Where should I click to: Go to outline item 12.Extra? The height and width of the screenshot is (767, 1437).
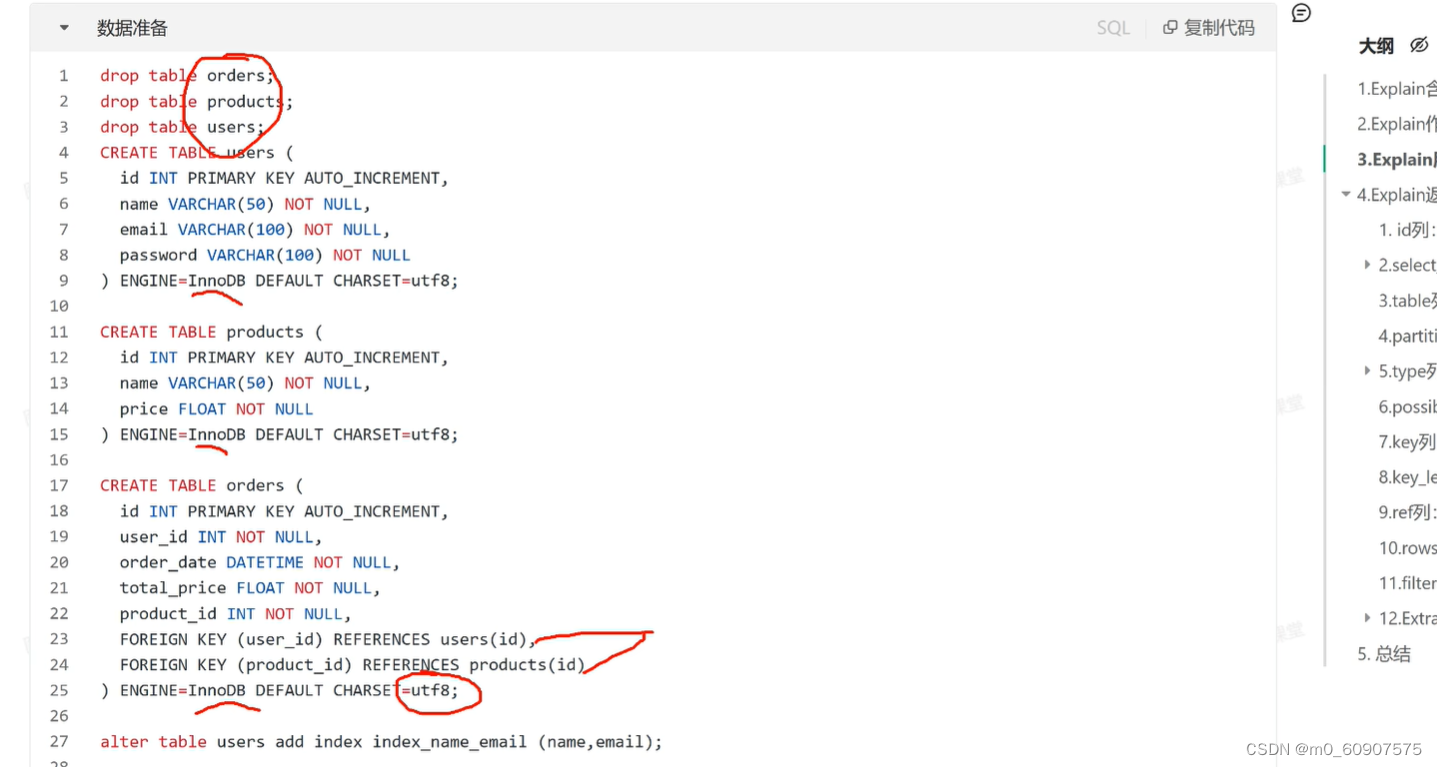tap(1408, 618)
